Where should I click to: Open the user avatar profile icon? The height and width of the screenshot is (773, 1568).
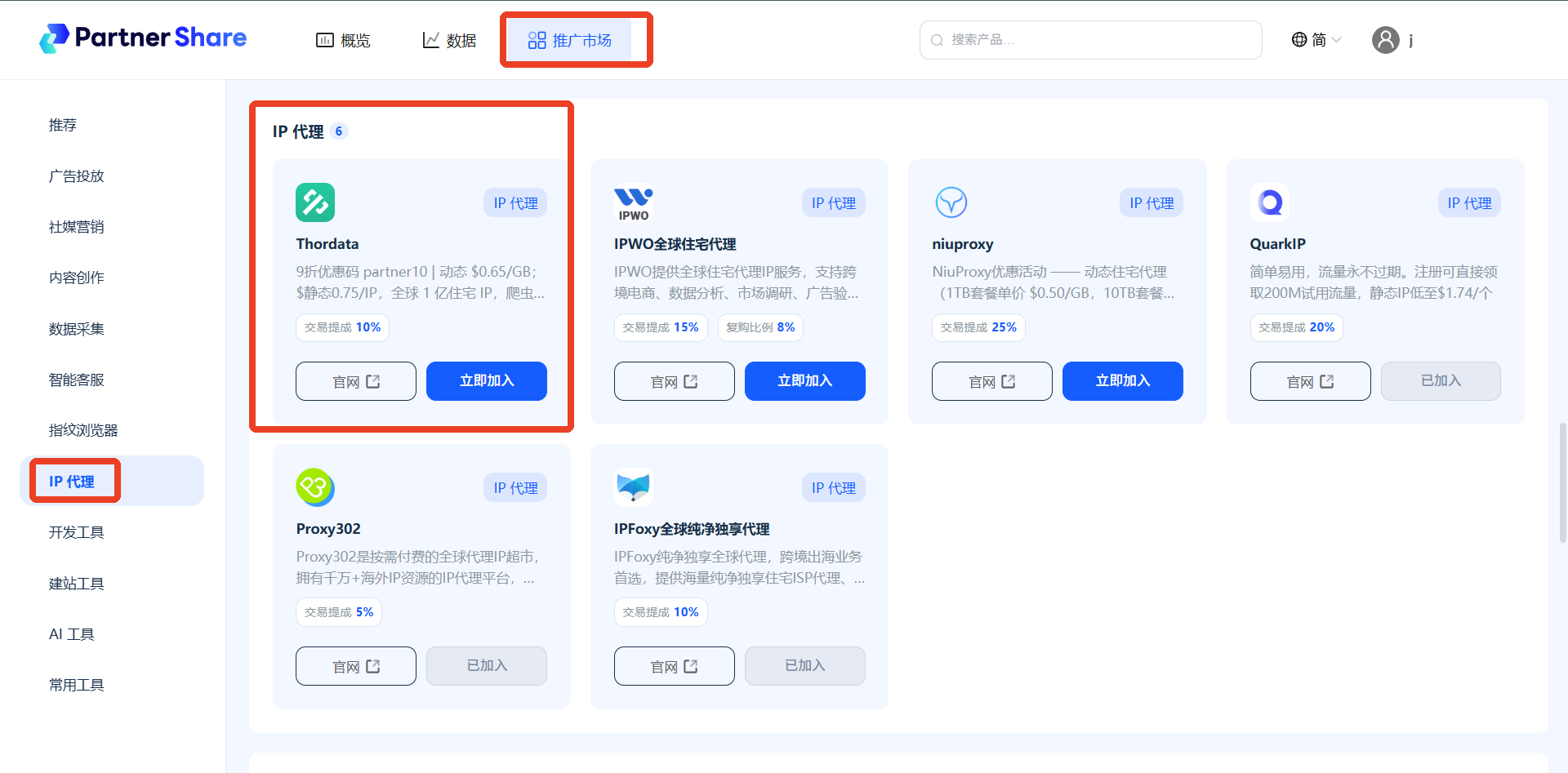(1386, 40)
